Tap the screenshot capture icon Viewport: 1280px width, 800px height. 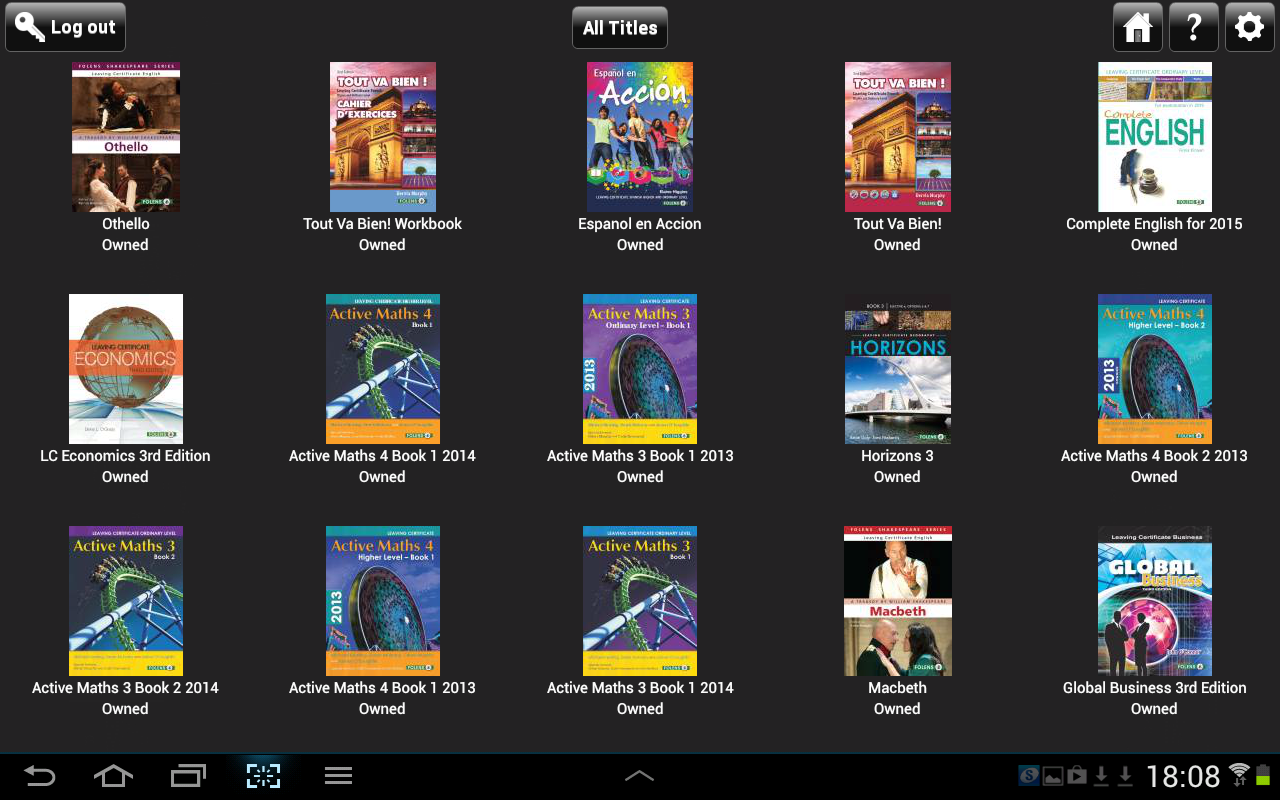[x=263, y=775]
